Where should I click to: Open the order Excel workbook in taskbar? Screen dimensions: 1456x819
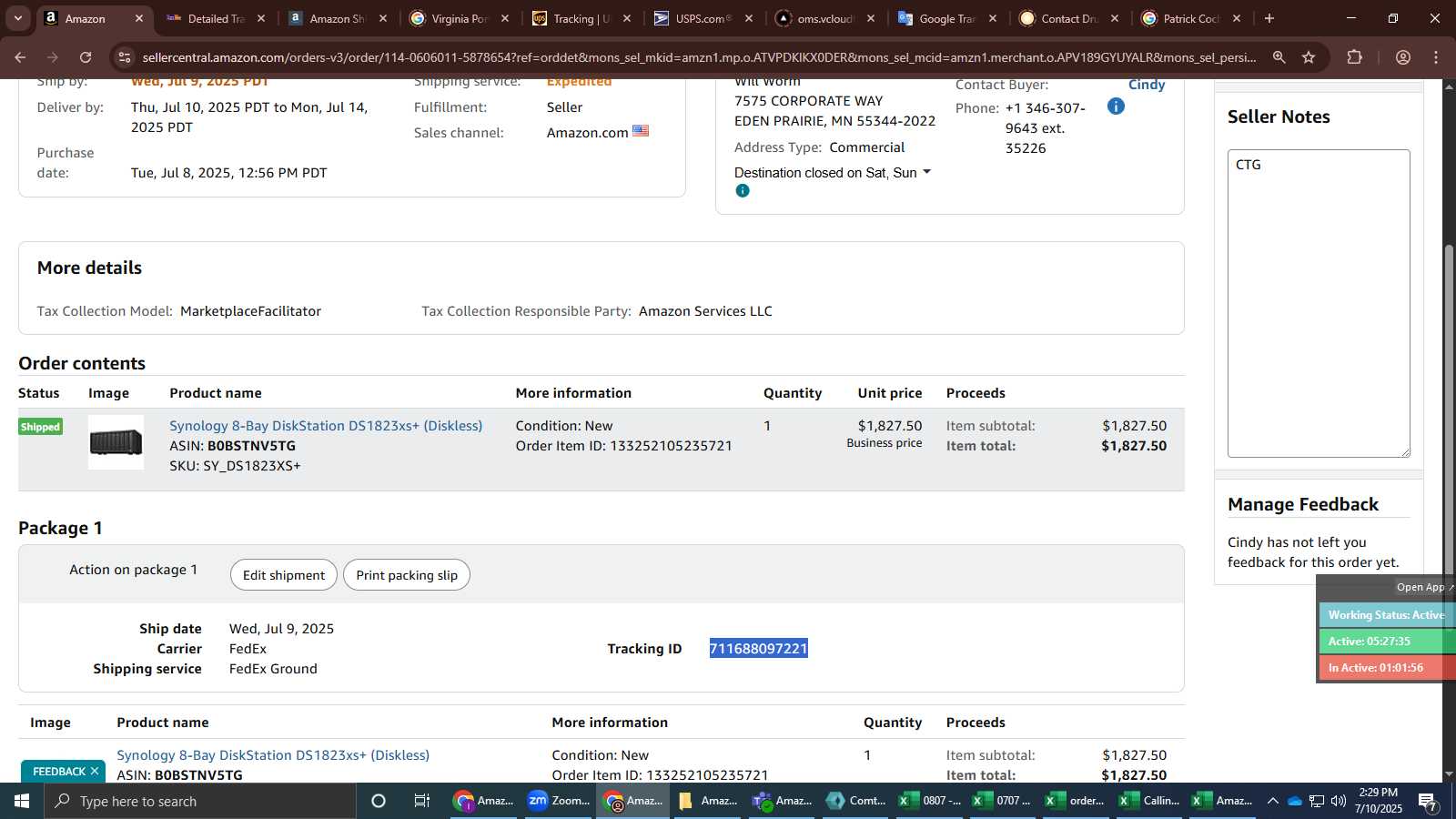tap(1076, 801)
